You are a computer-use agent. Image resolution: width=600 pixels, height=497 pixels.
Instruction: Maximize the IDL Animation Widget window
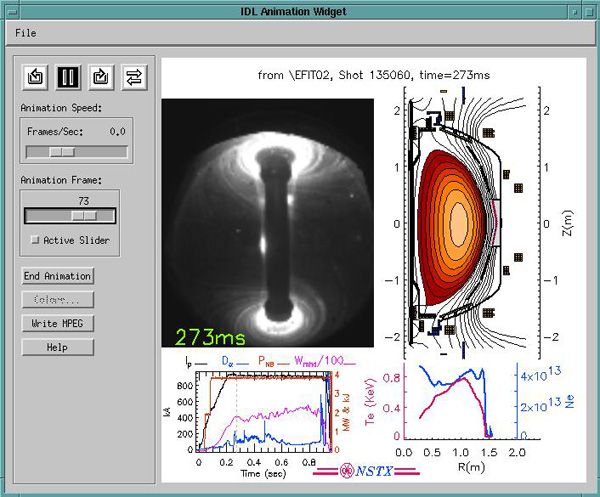click(x=588, y=11)
